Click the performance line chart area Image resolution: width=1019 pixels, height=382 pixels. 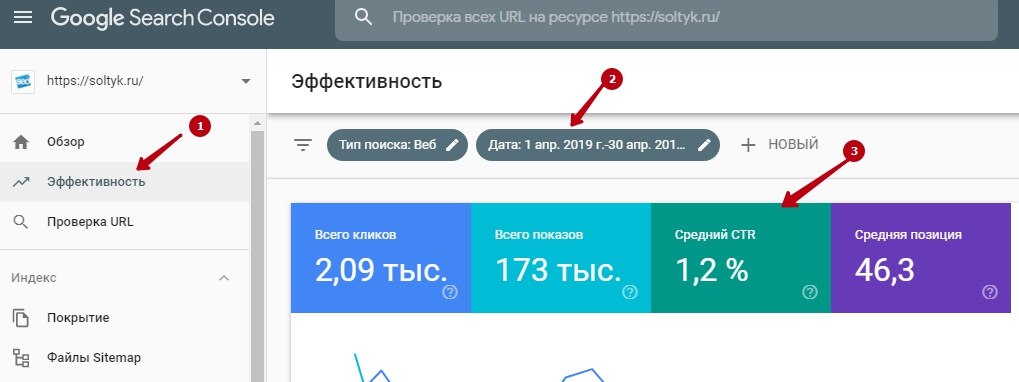[x=651, y=348]
